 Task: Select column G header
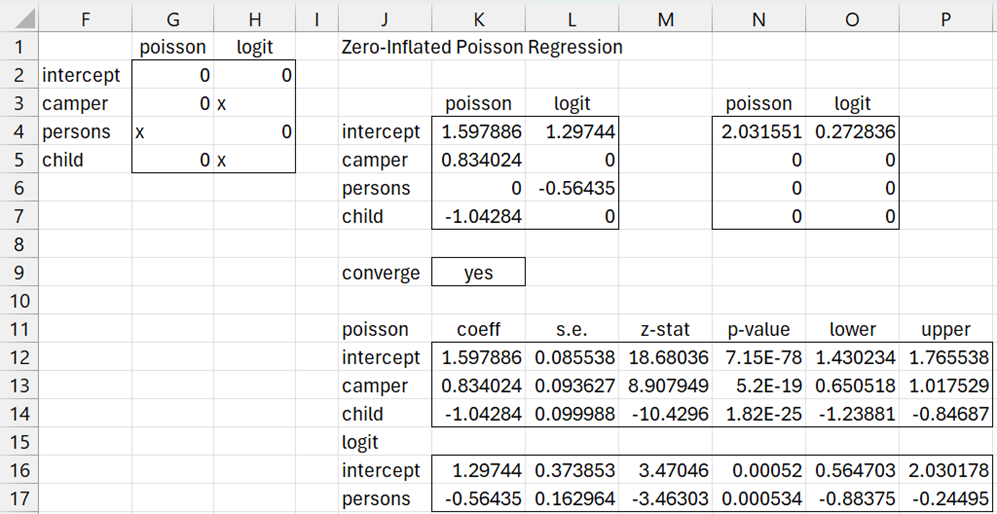172,17
